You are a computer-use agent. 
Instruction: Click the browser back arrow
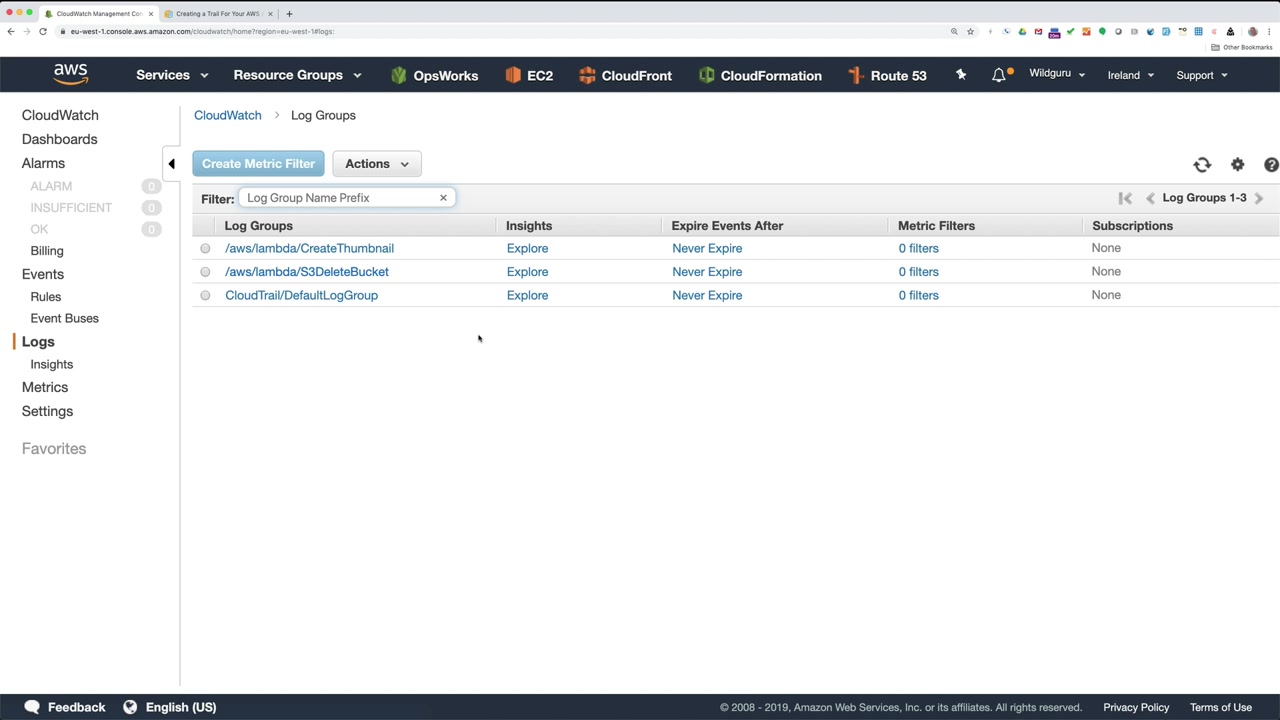pos(11,31)
